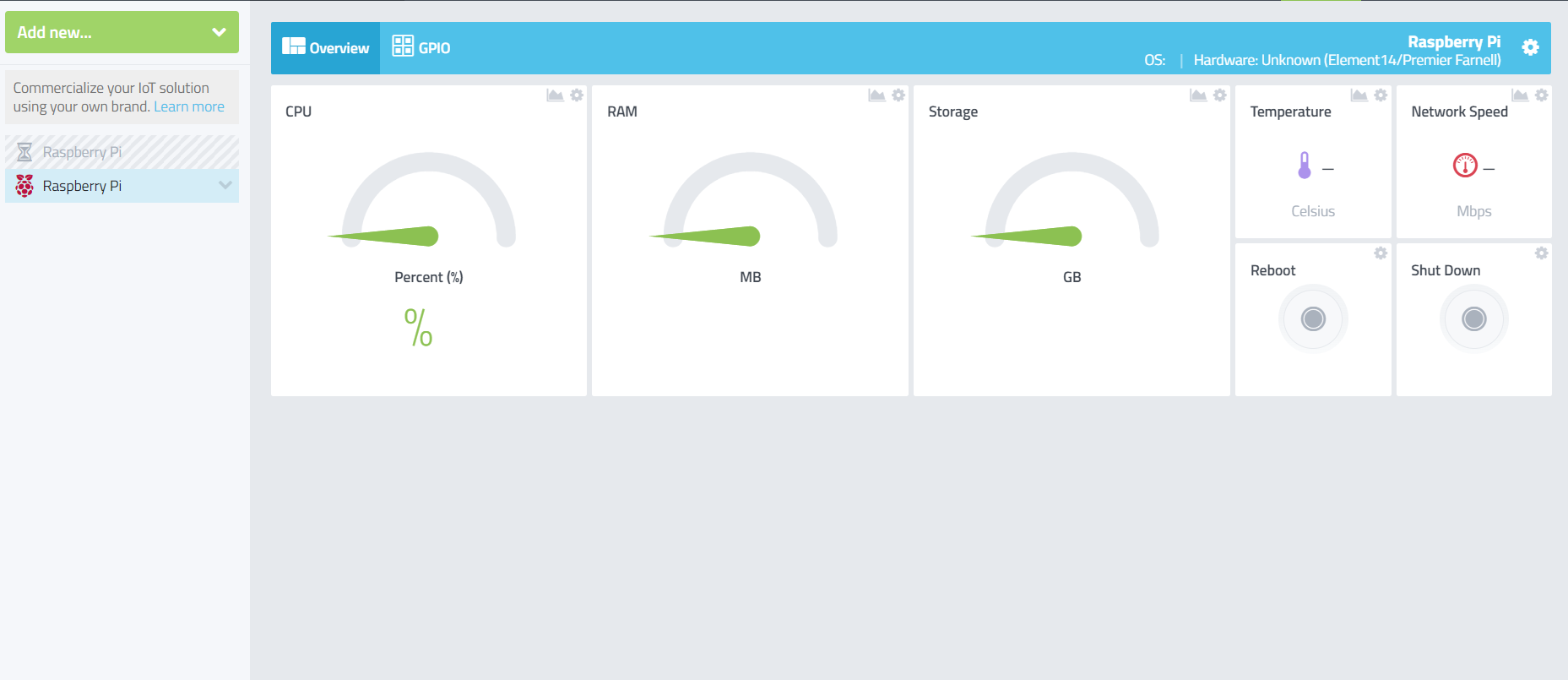View the Storage widget chart
The width and height of the screenshot is (1568, 680).
[x=1198, y=95]
